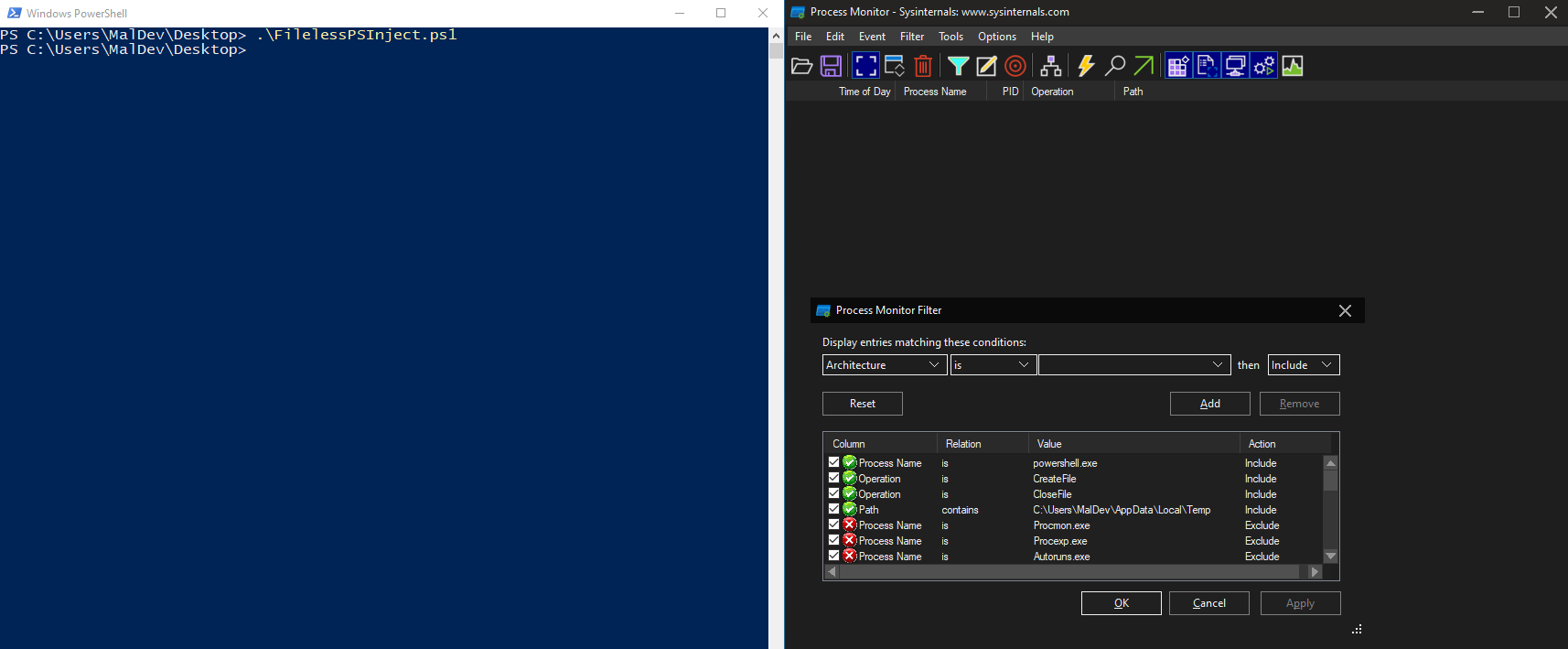Click the Add button in filter dialog

point(1209,404)
